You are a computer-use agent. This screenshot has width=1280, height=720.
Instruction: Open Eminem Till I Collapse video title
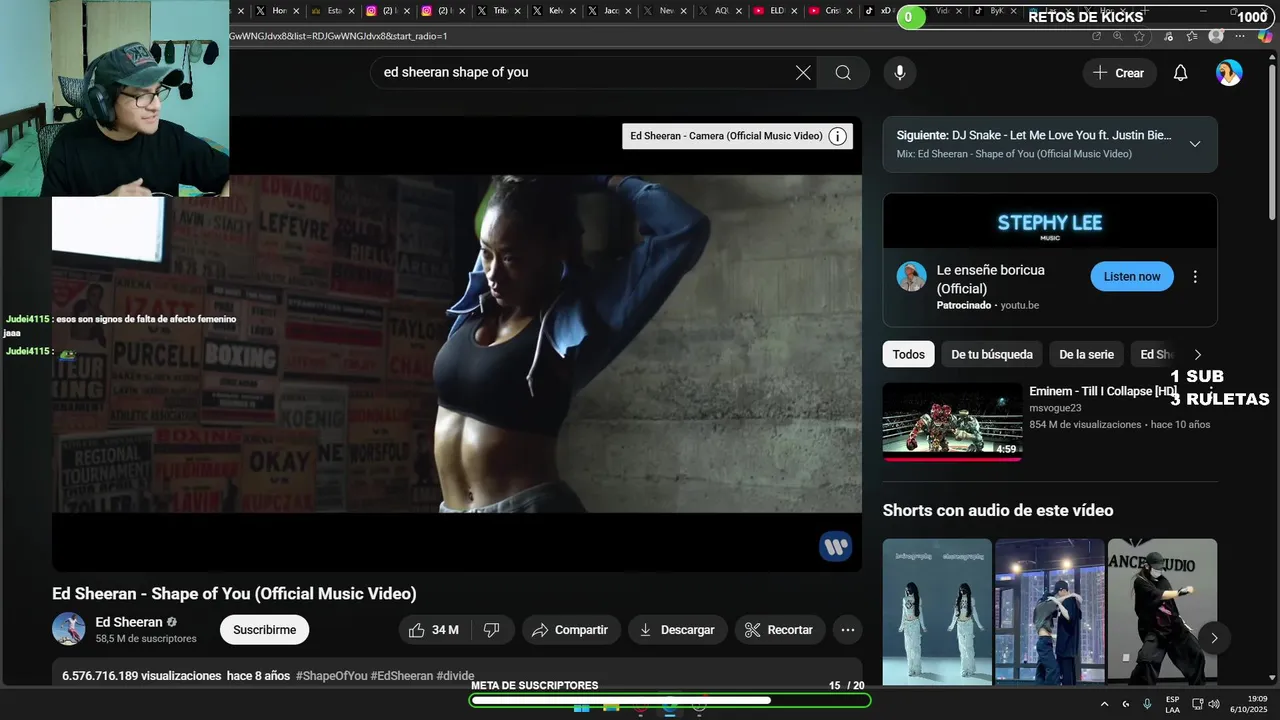point(1103,391)
